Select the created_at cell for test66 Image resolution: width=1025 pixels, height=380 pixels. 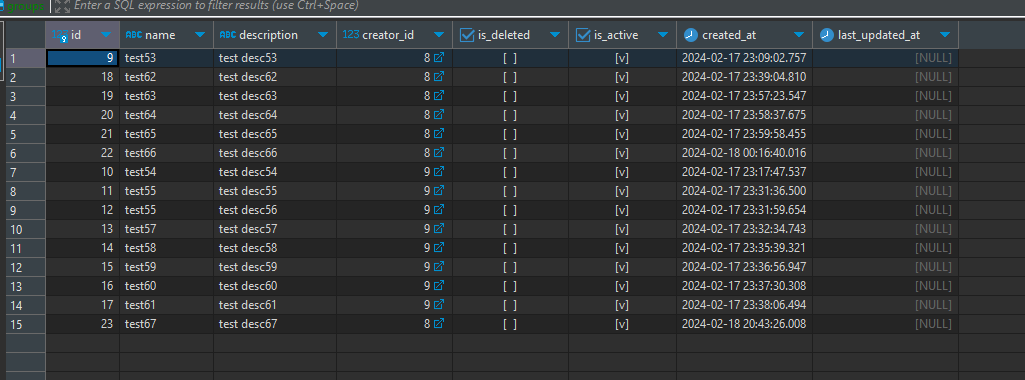coord(745,153)
